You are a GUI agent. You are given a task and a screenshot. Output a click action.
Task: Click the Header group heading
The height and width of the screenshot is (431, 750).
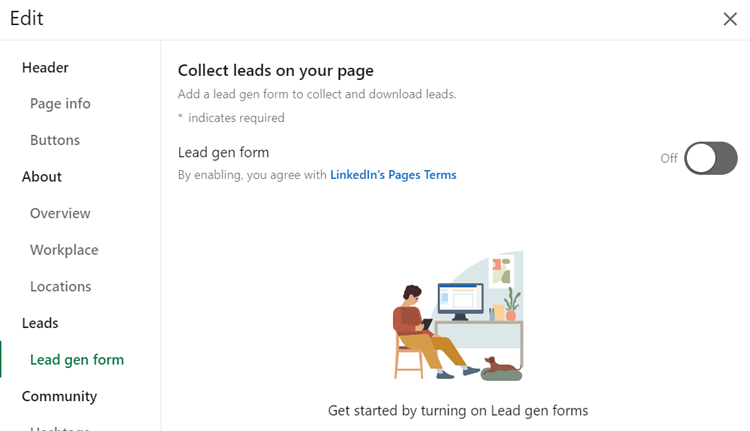pos(45,67)
